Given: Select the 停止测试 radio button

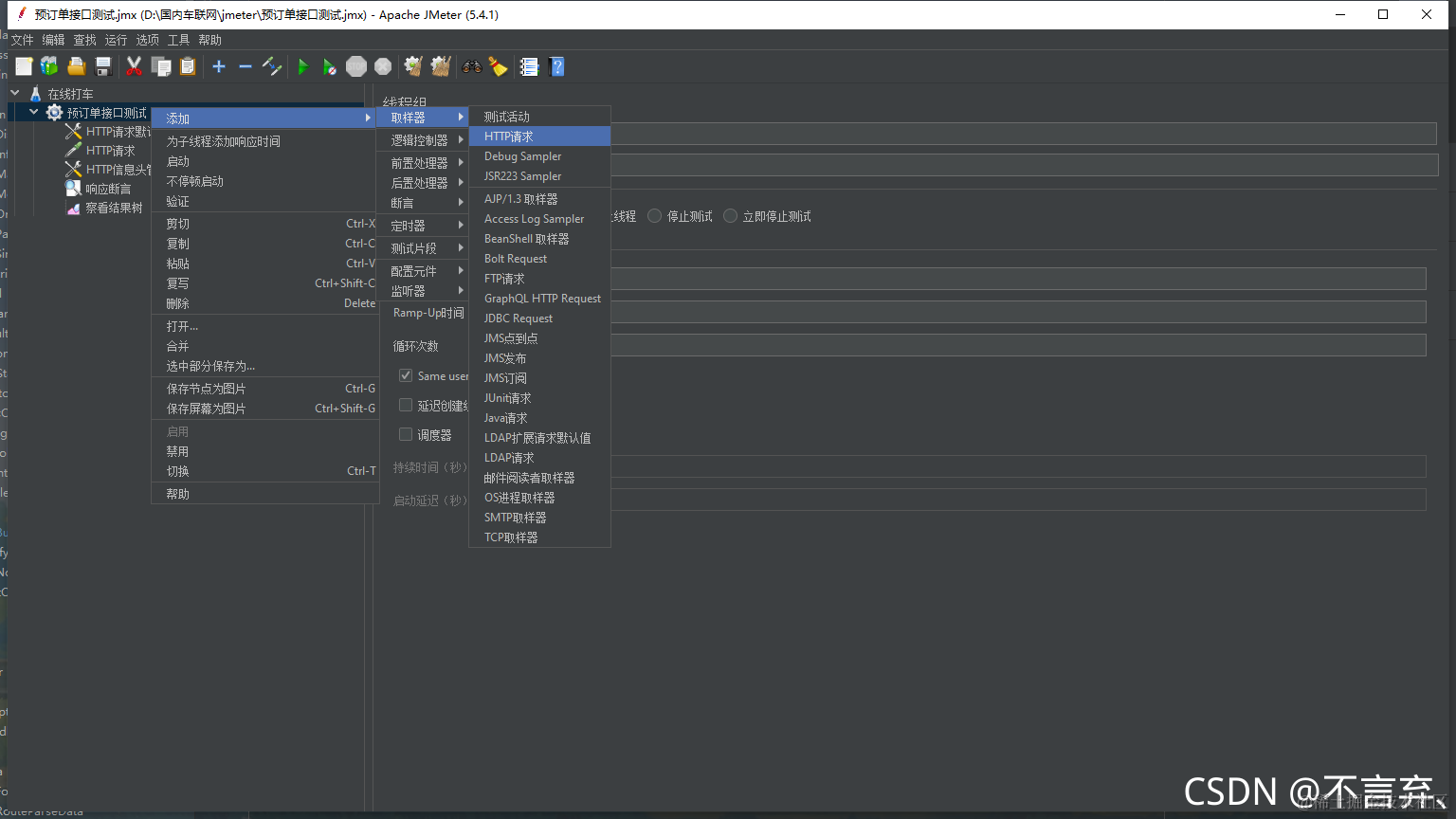Looking at the screenshot, I should click(654, 216).
